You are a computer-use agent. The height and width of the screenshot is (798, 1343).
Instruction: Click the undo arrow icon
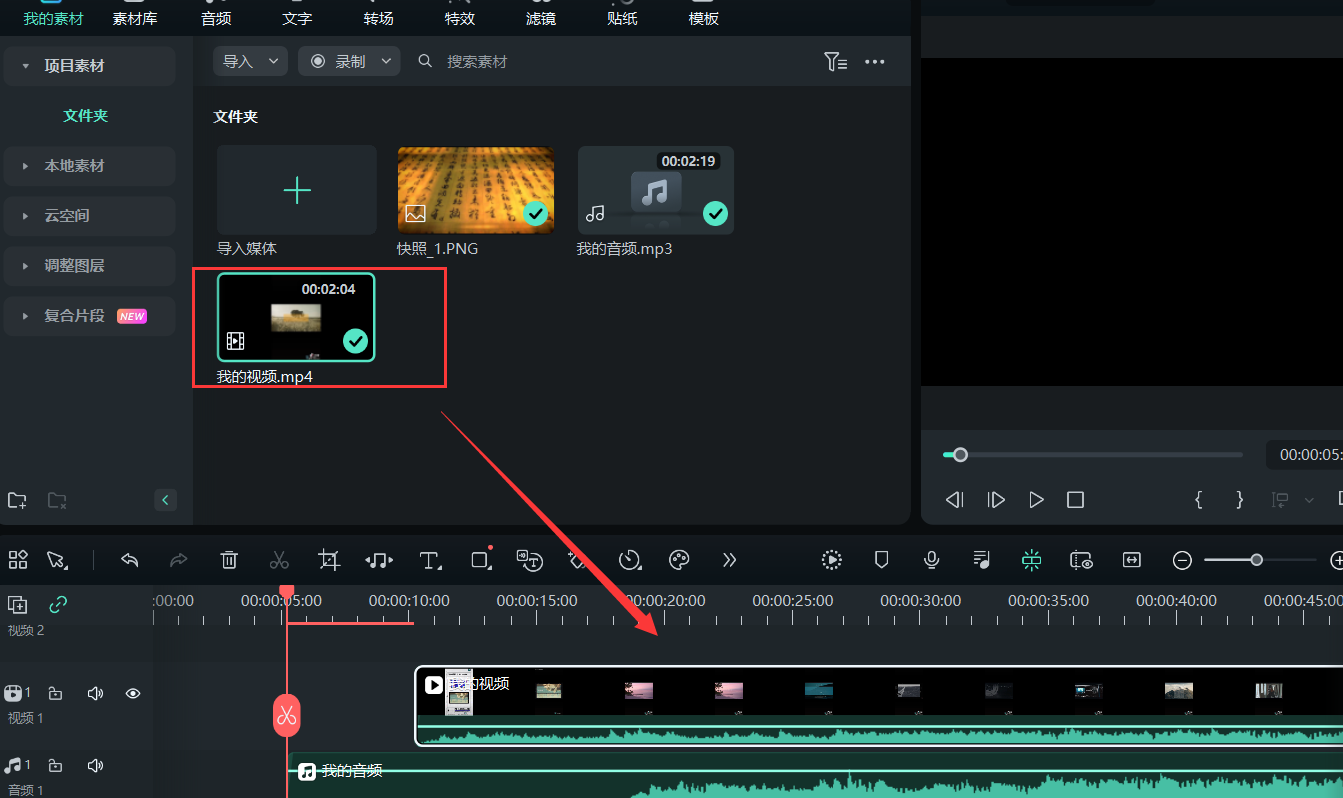[129, 560]
